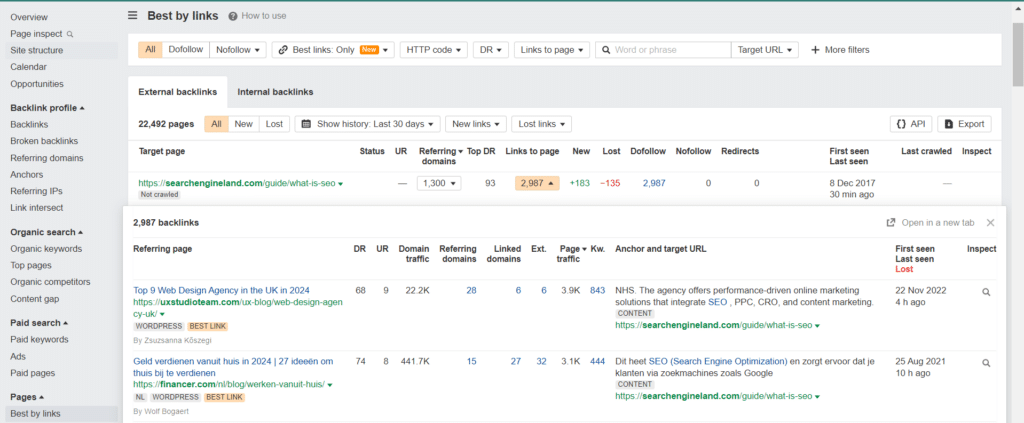Toggle the hamburger sidebar menu icon
Screen dimensions: 1024x423
pyautogui.click(x=133, y=16)
